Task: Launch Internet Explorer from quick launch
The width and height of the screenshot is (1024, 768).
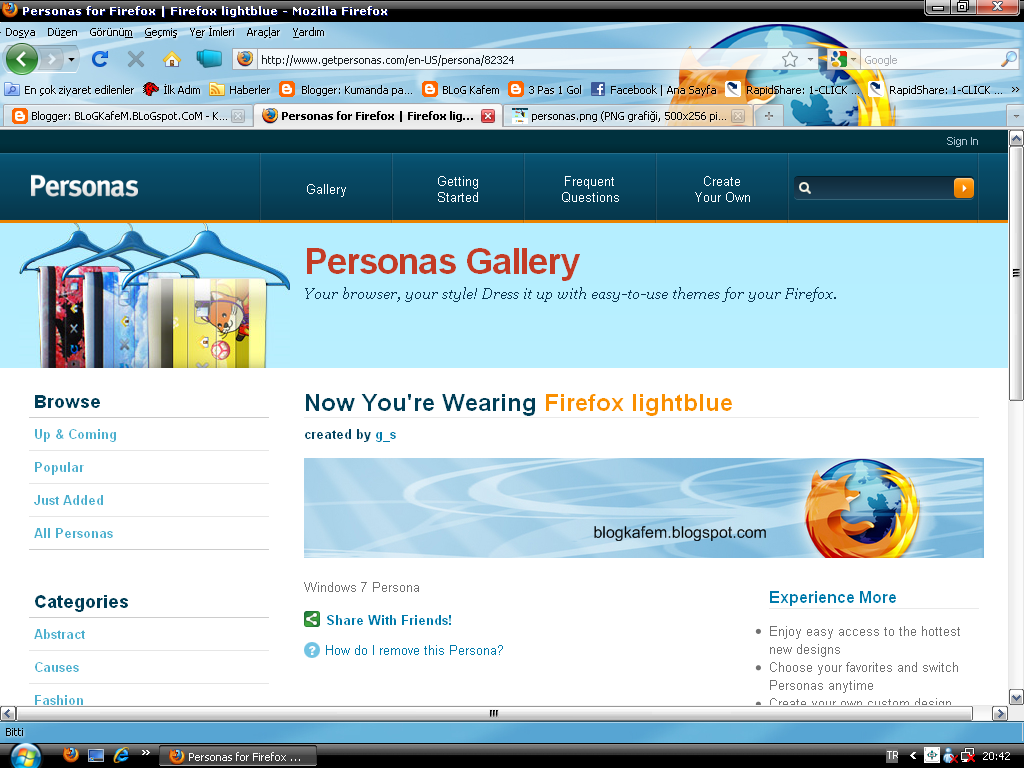Action: pyautogui.click(x=121, y=756)
